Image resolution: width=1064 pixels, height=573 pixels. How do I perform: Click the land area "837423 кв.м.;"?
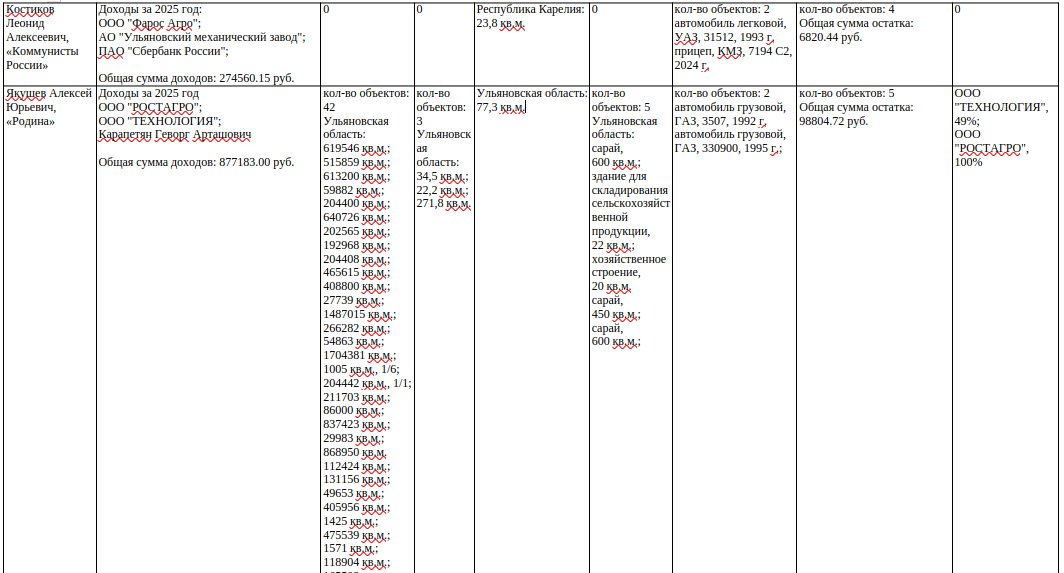[x=356, y=424]
